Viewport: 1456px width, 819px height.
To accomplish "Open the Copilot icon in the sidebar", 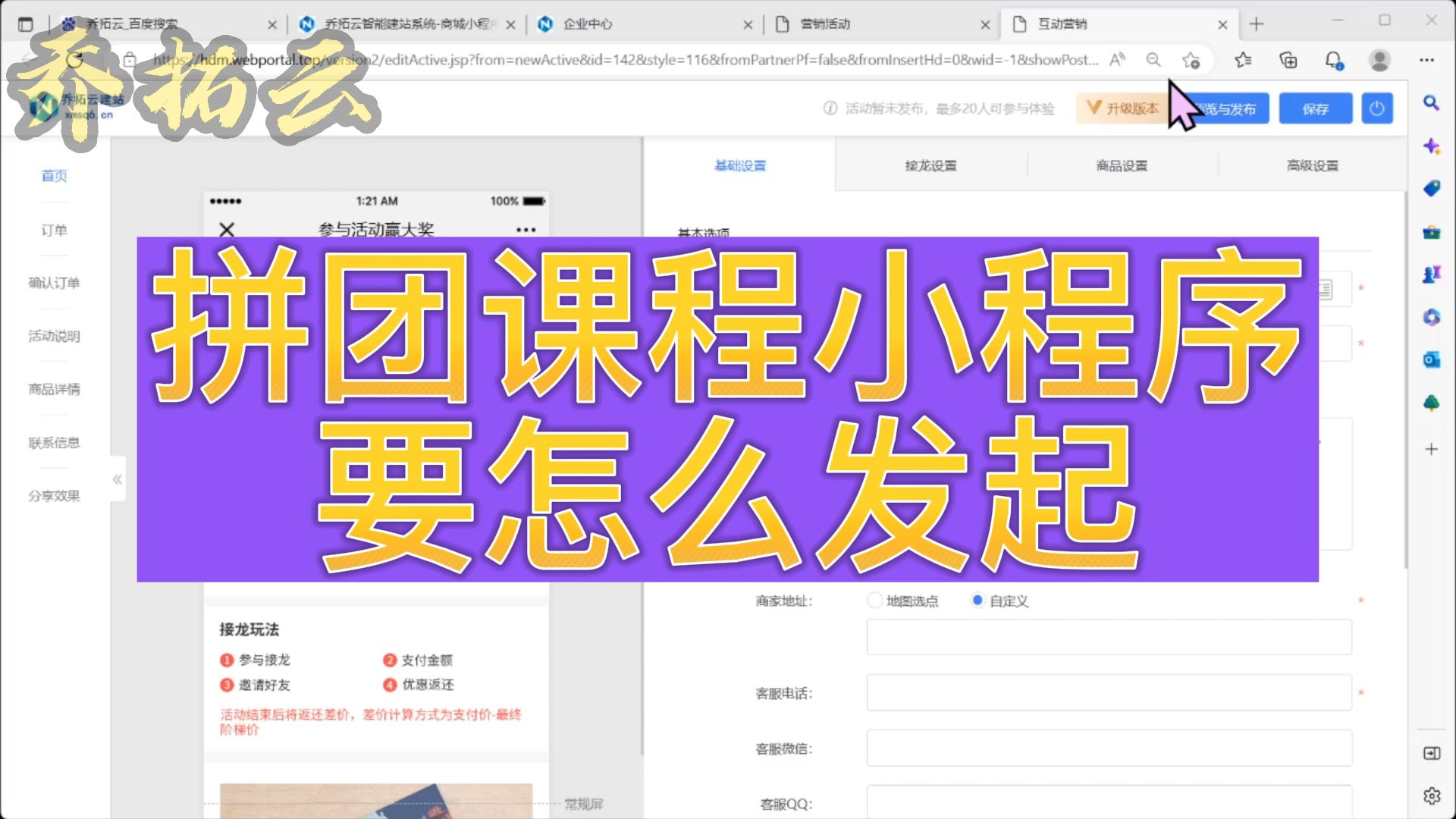I will (x=1432, y=146).
